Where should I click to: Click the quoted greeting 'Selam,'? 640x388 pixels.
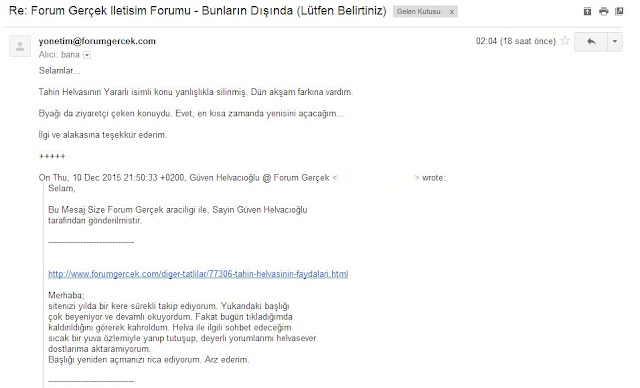tap(62, 188)
